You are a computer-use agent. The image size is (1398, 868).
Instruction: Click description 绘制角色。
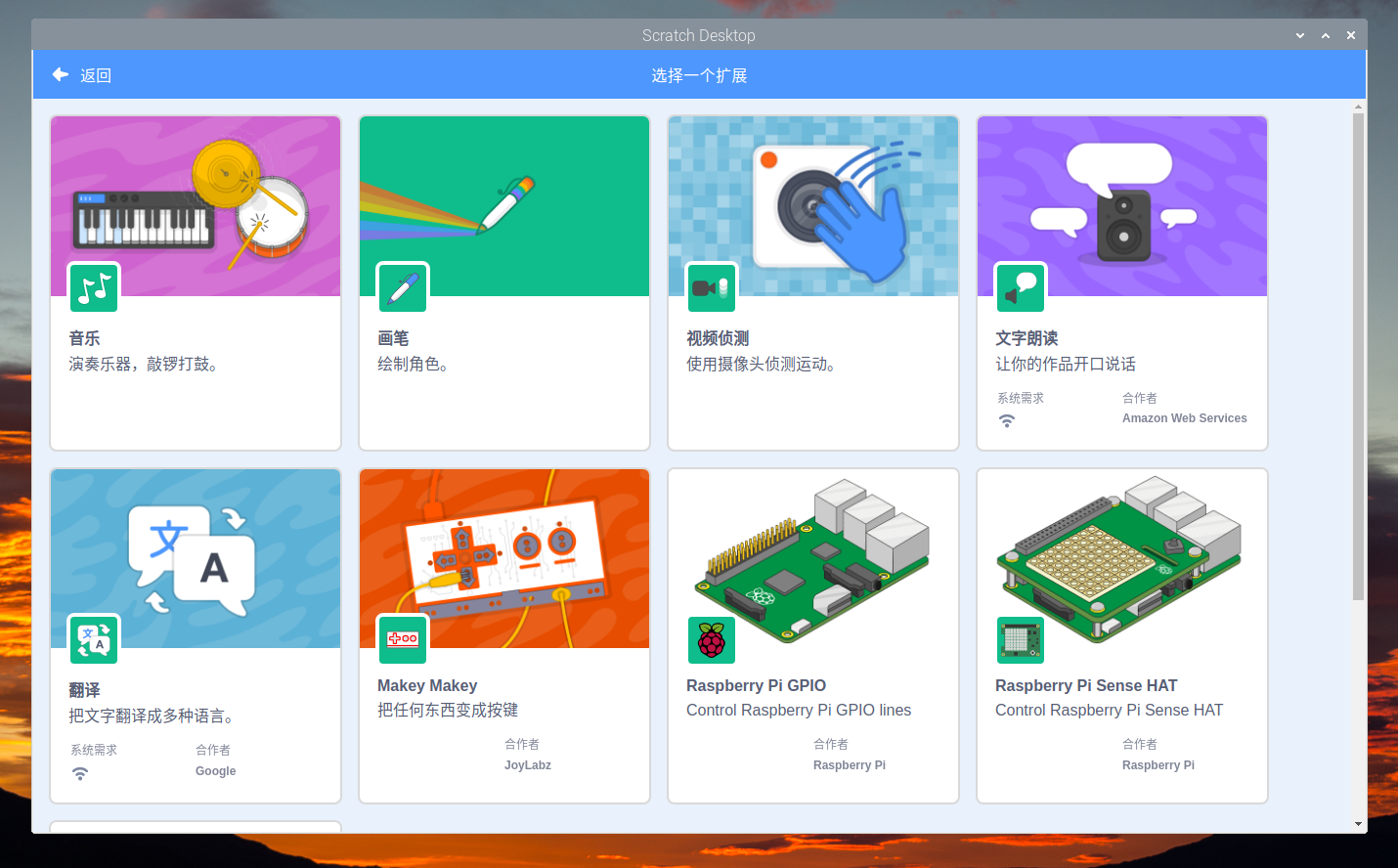[x=415, y=364]
